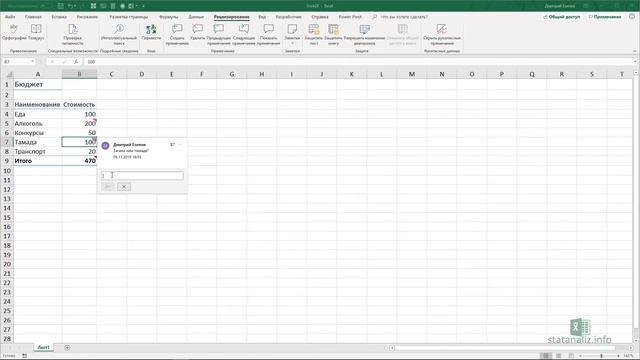Click the save icon in the title bar
The width and height of the screenshot is (640, 360).
click(60, 6)
